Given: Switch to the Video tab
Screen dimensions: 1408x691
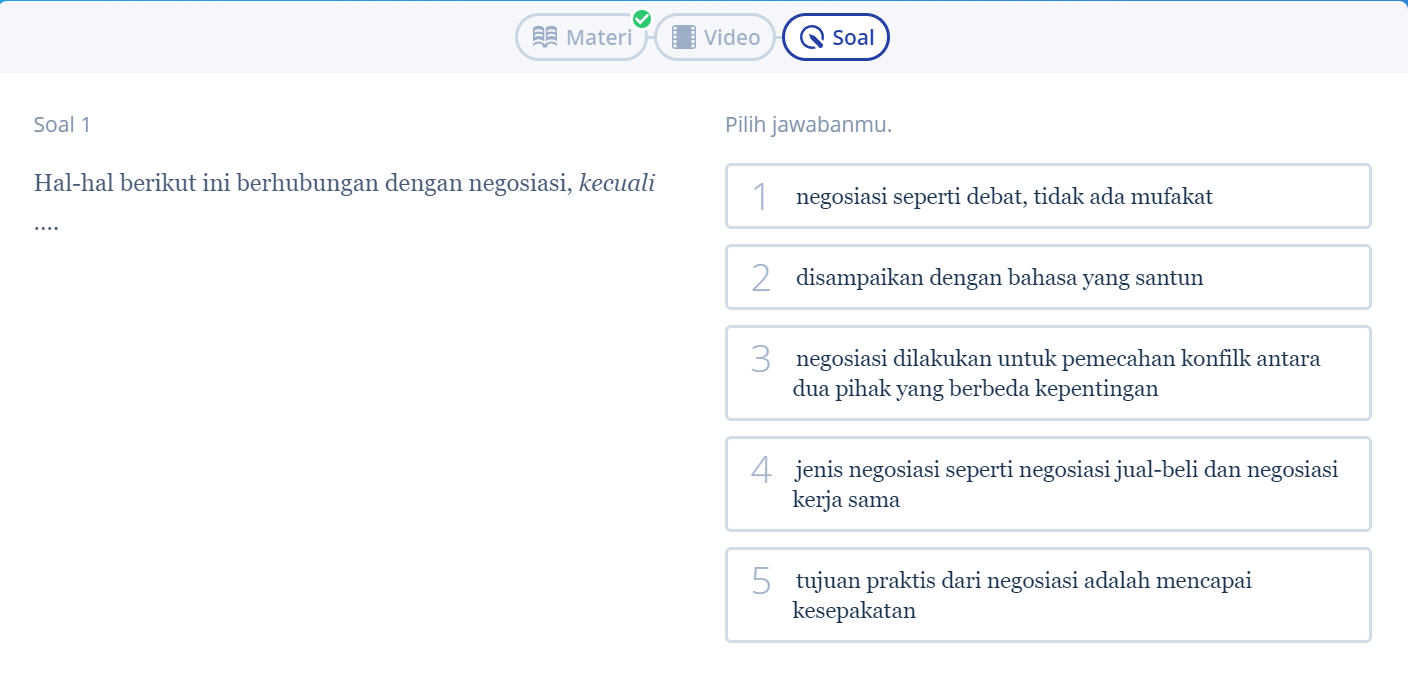Looking at the screenshot, I should pos(715,37).
